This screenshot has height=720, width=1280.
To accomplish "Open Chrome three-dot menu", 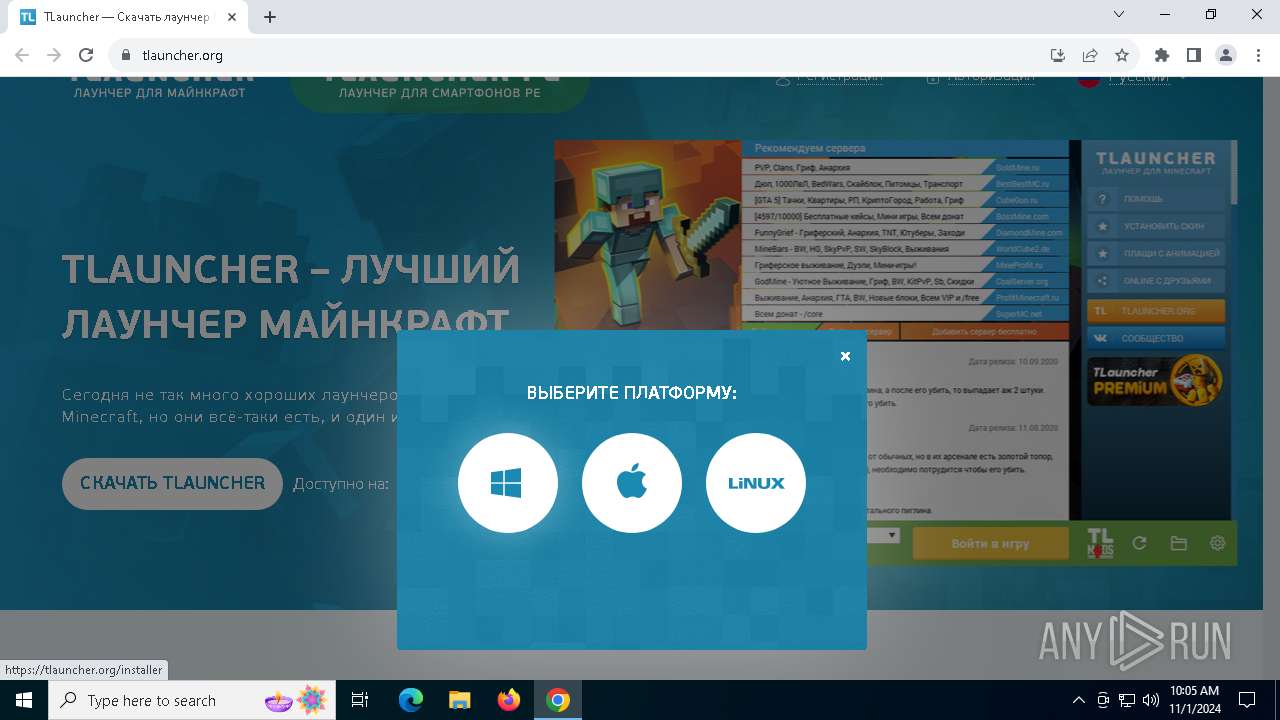I will pyautogui.click(x=1257, y=56).
